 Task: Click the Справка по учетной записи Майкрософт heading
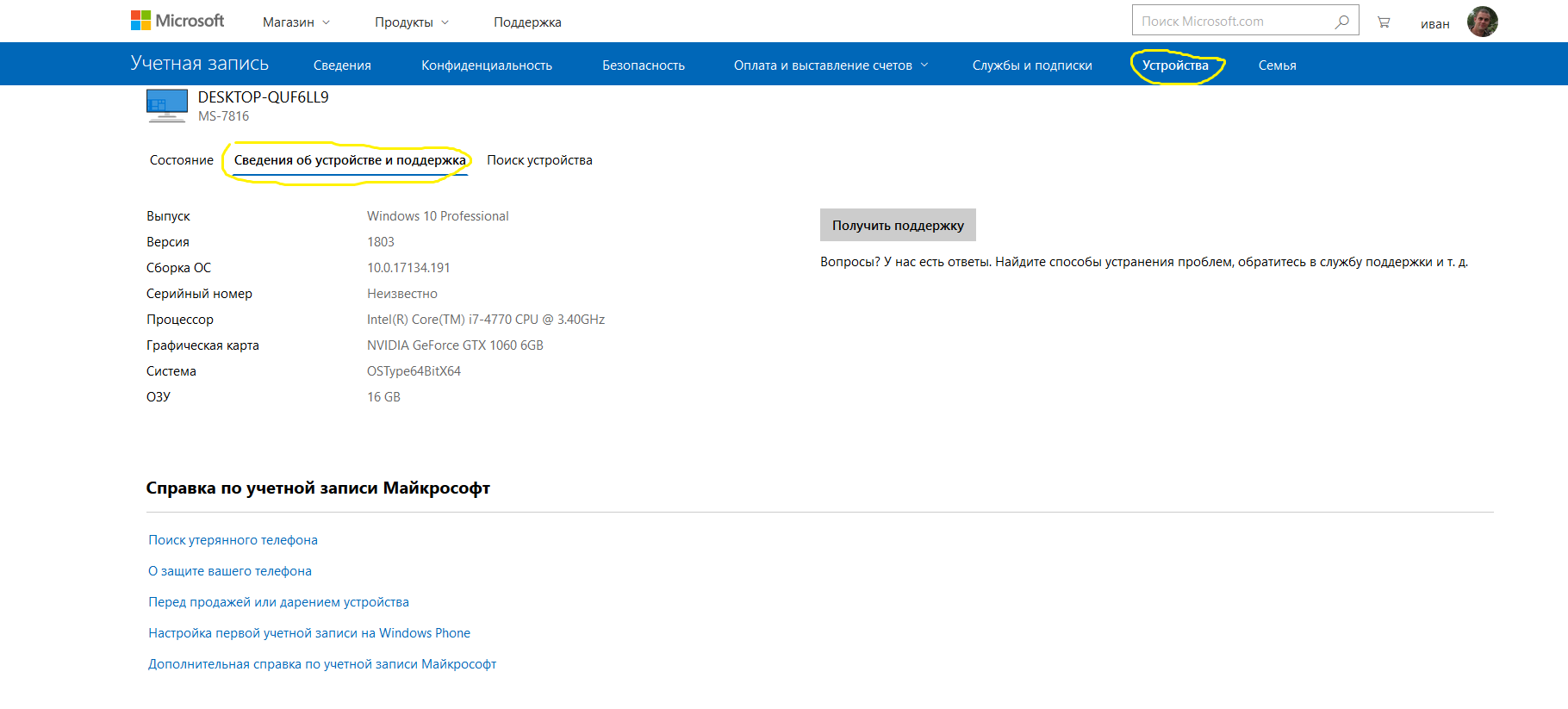[x=318, y=488]
